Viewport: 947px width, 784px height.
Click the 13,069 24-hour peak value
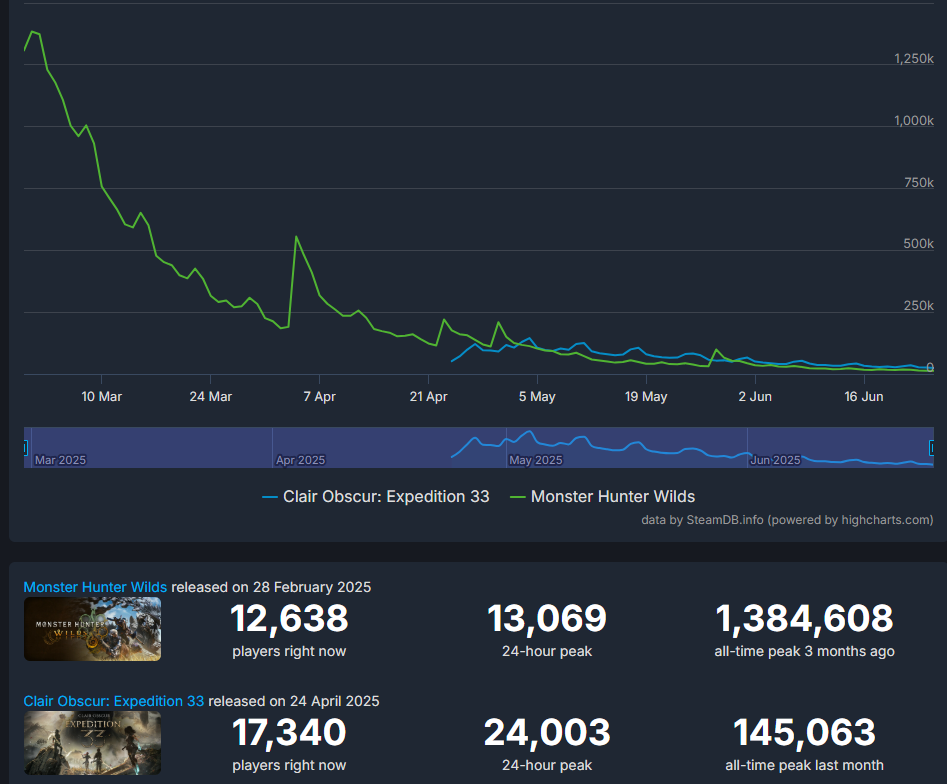tap(547, 619)
